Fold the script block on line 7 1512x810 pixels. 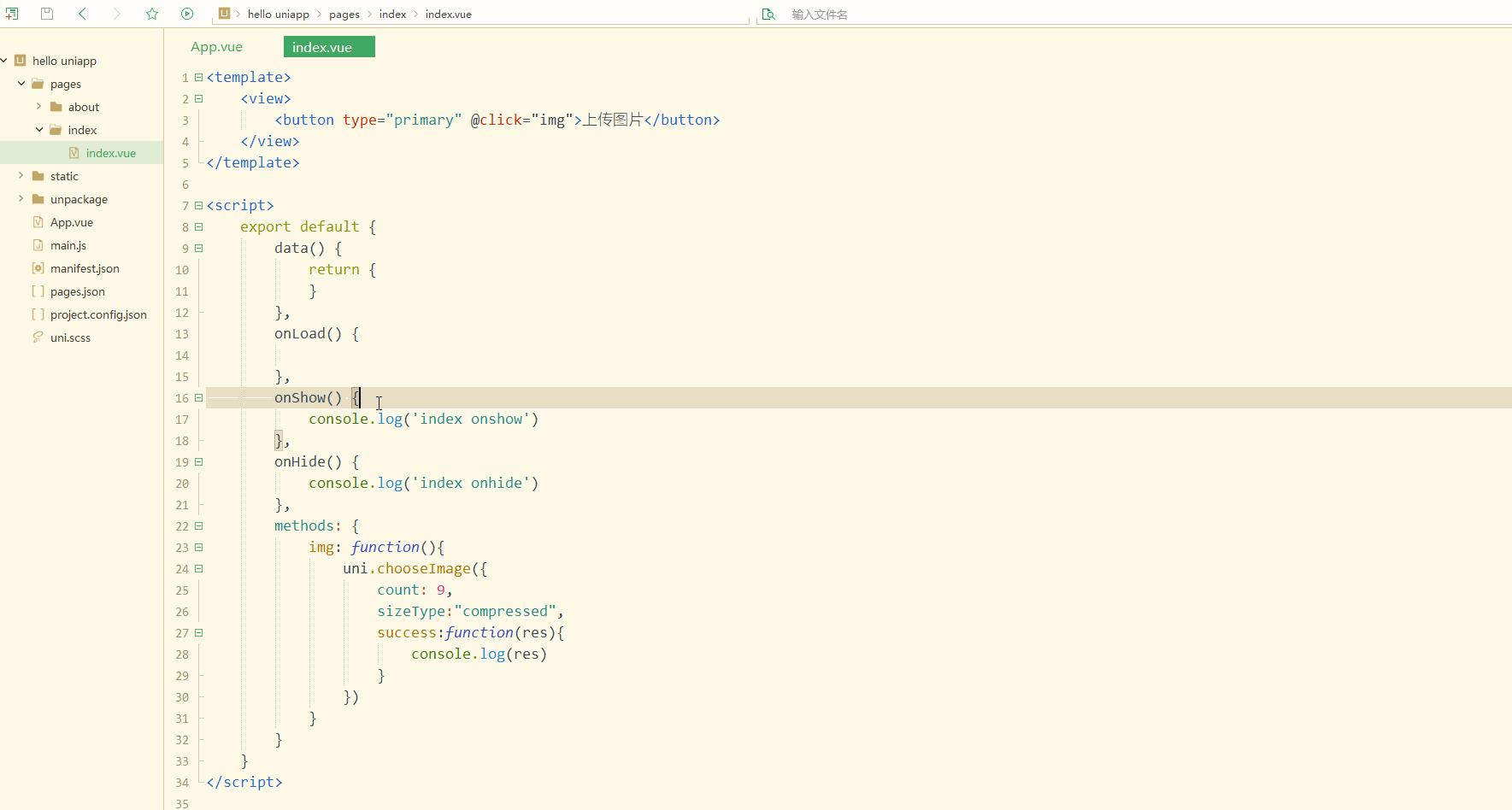(x=198, y=205)
